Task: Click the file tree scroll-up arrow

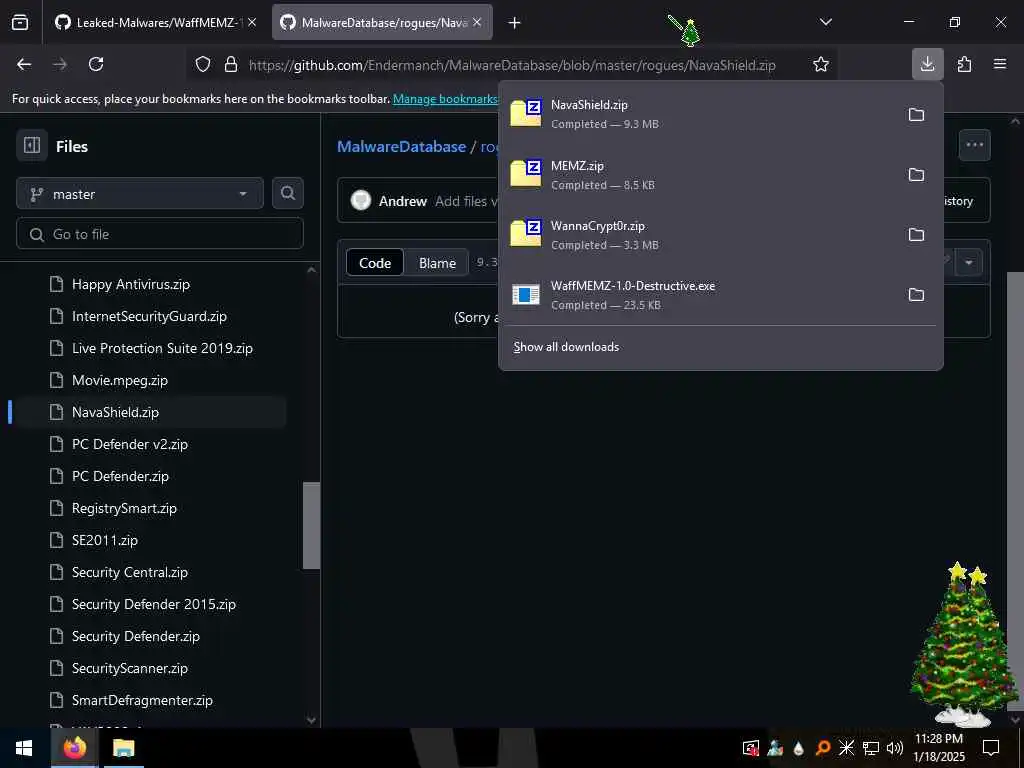Action: [x=312, y=270]
